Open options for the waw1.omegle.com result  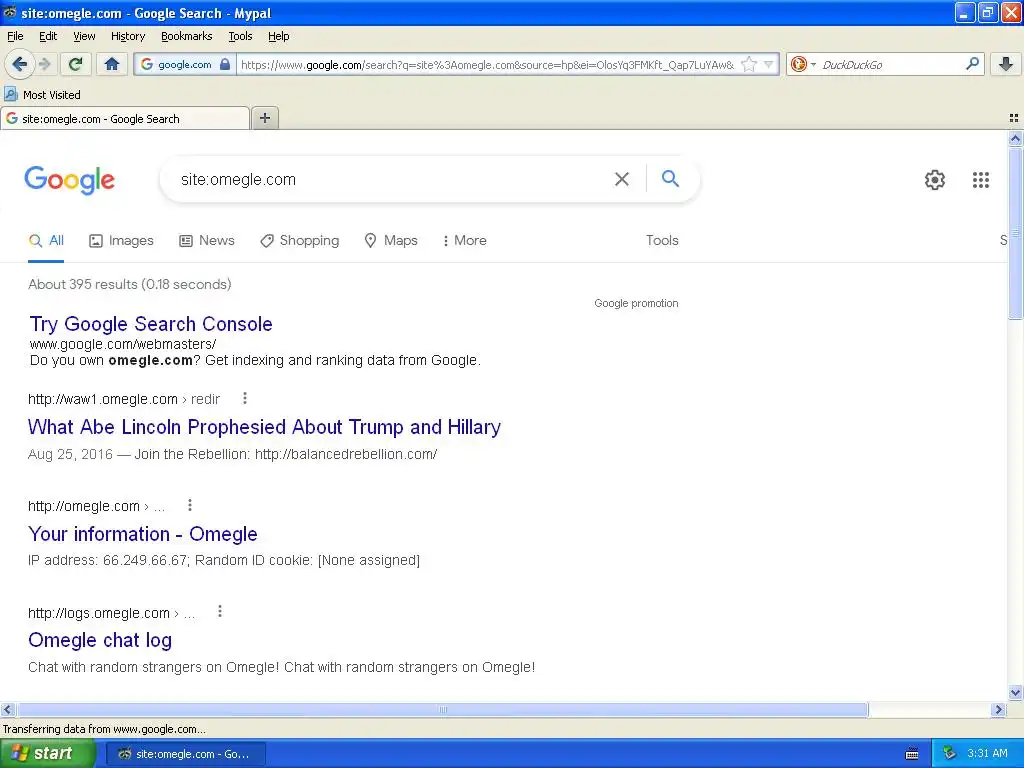click(245, 398)
